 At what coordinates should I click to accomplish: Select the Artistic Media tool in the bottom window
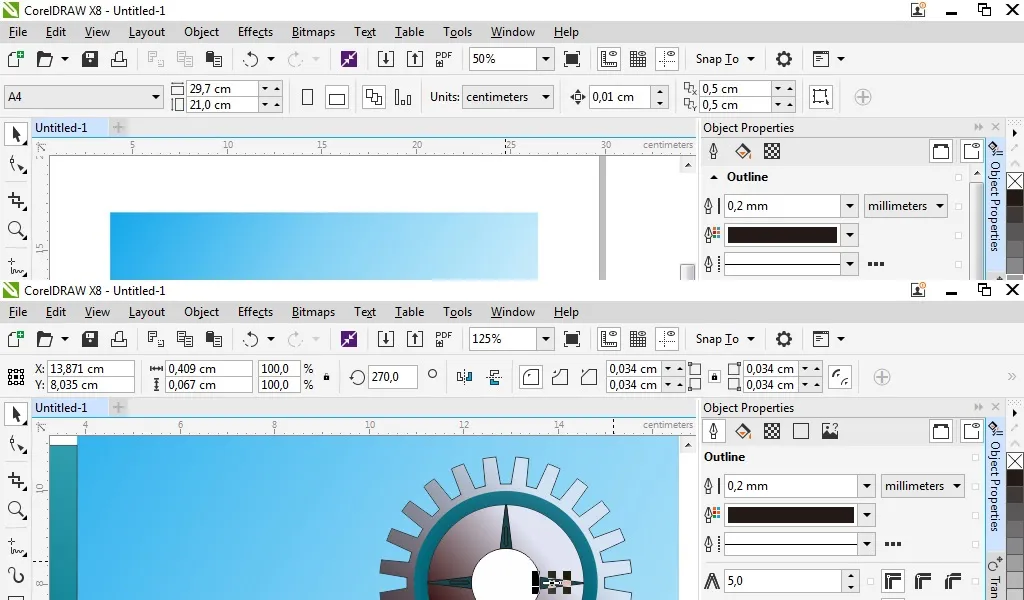click(x=16, y=576)
